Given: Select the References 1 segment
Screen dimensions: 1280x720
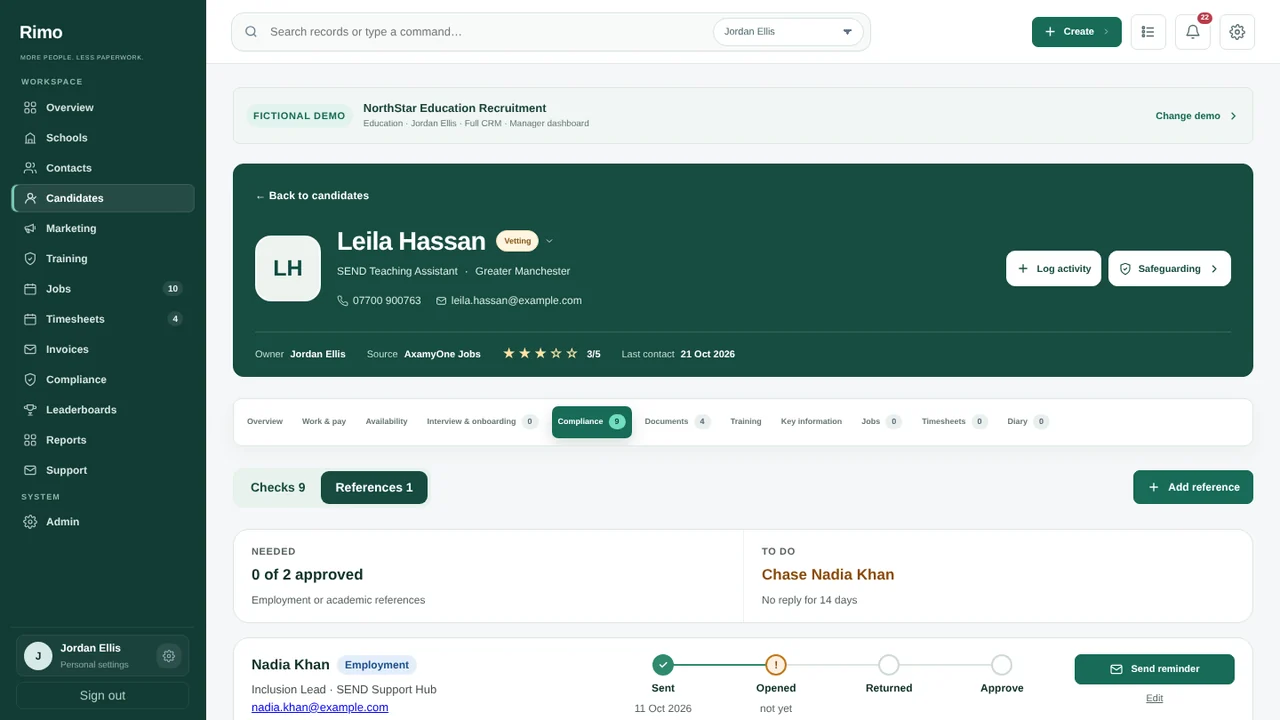Looking at the screenshot, I should (x=374, y=488).
